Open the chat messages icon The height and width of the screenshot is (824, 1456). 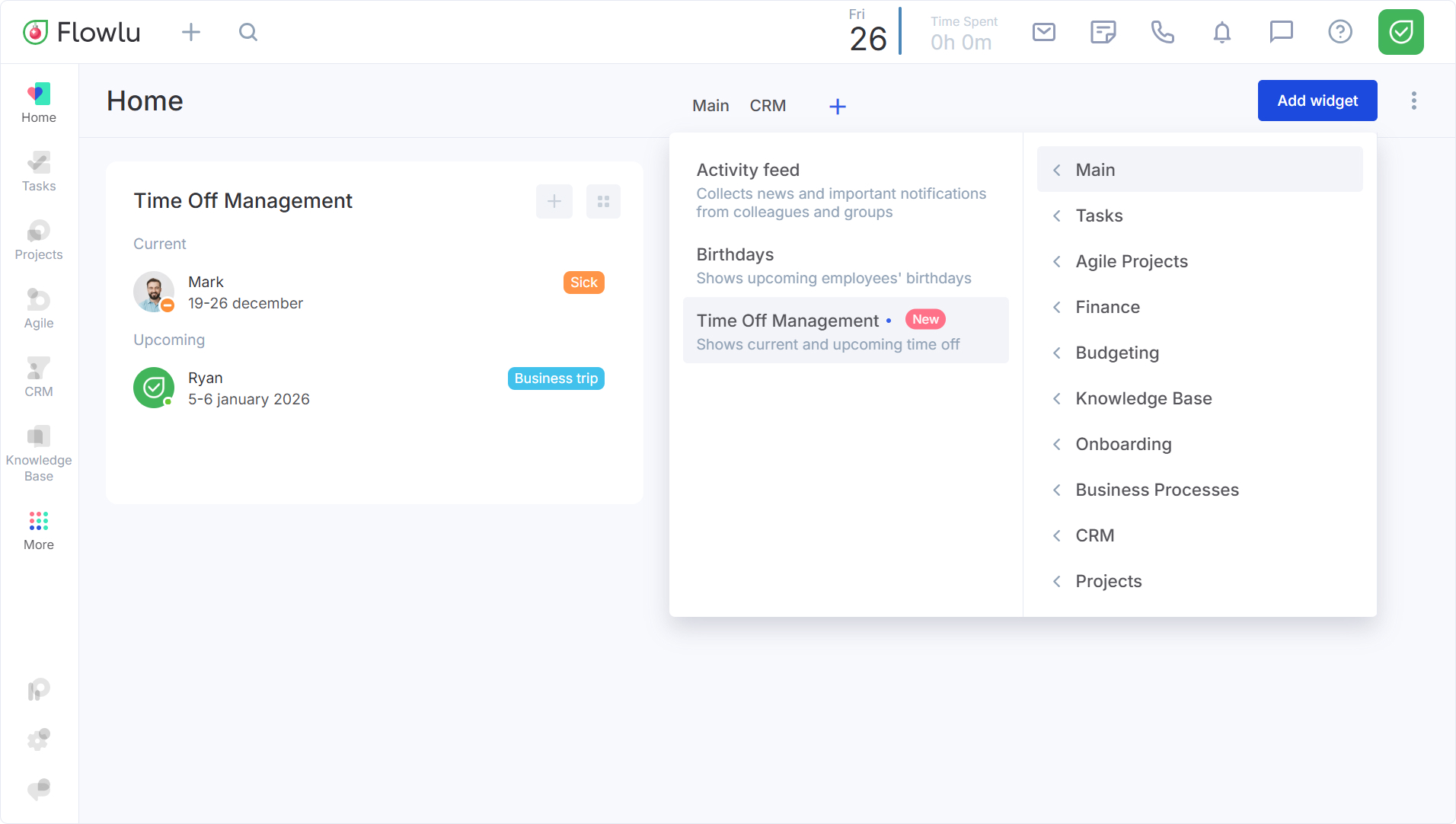[1281, 32]
